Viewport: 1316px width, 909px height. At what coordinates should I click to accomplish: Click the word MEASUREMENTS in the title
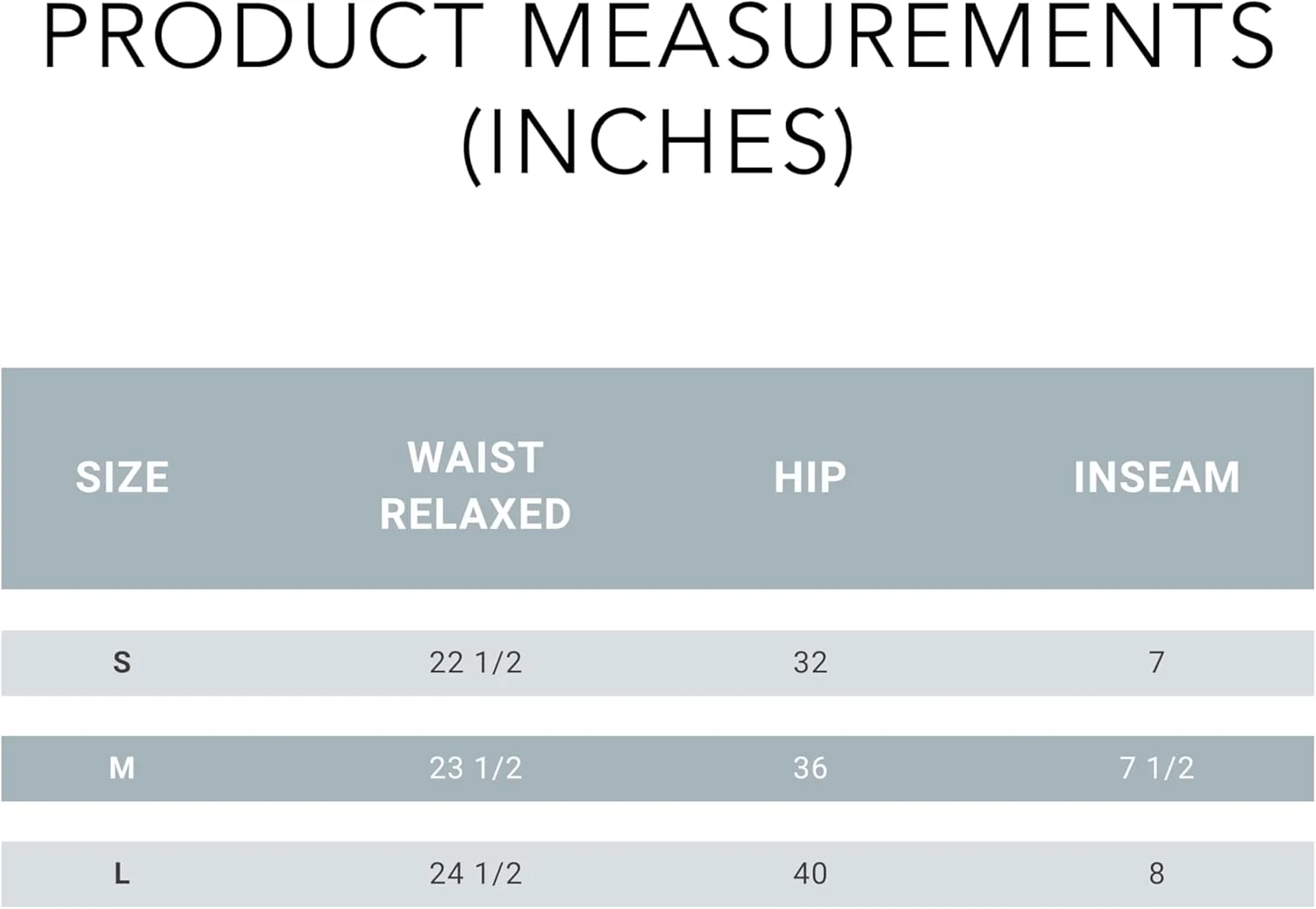click(x=898, y=37)
